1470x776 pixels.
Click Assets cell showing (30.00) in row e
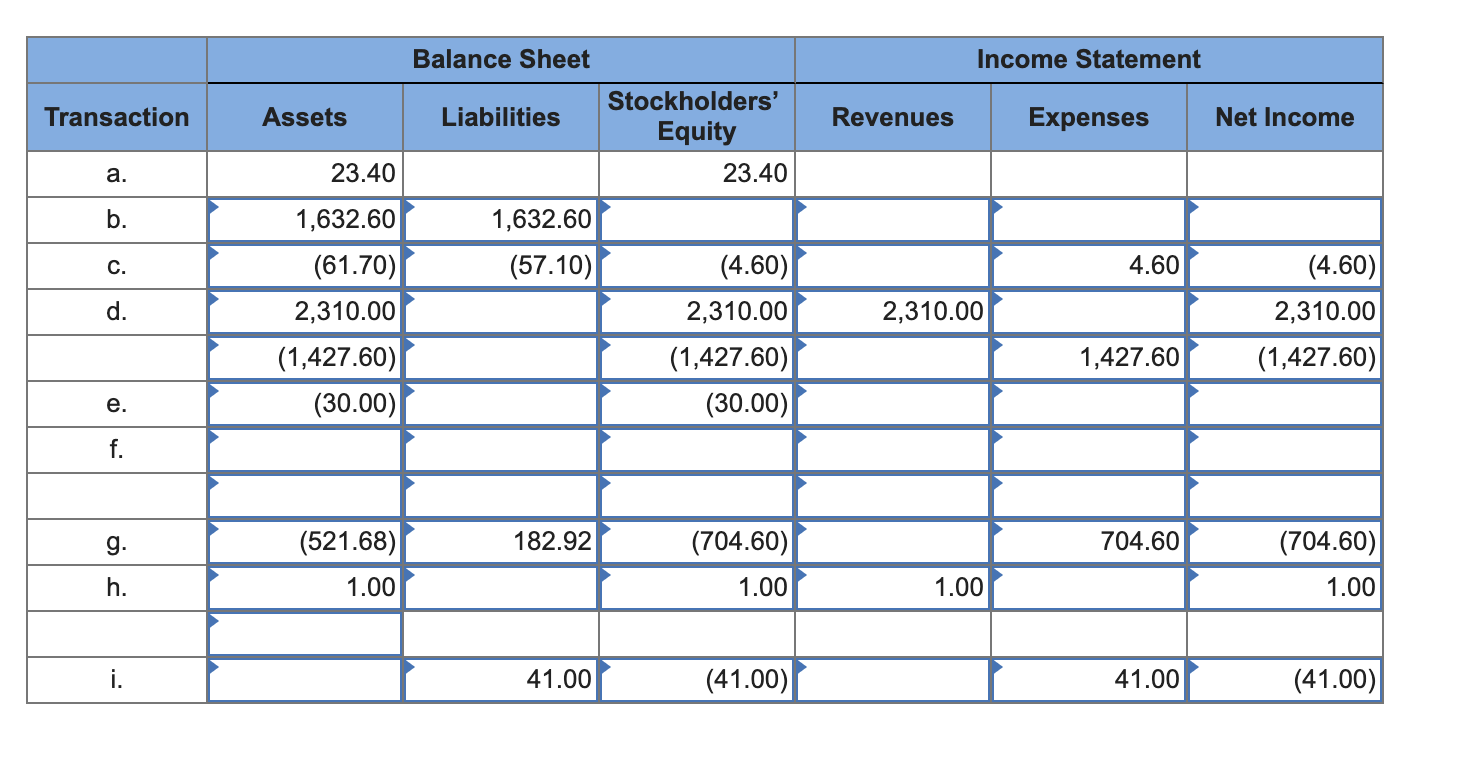click(304, 403)
